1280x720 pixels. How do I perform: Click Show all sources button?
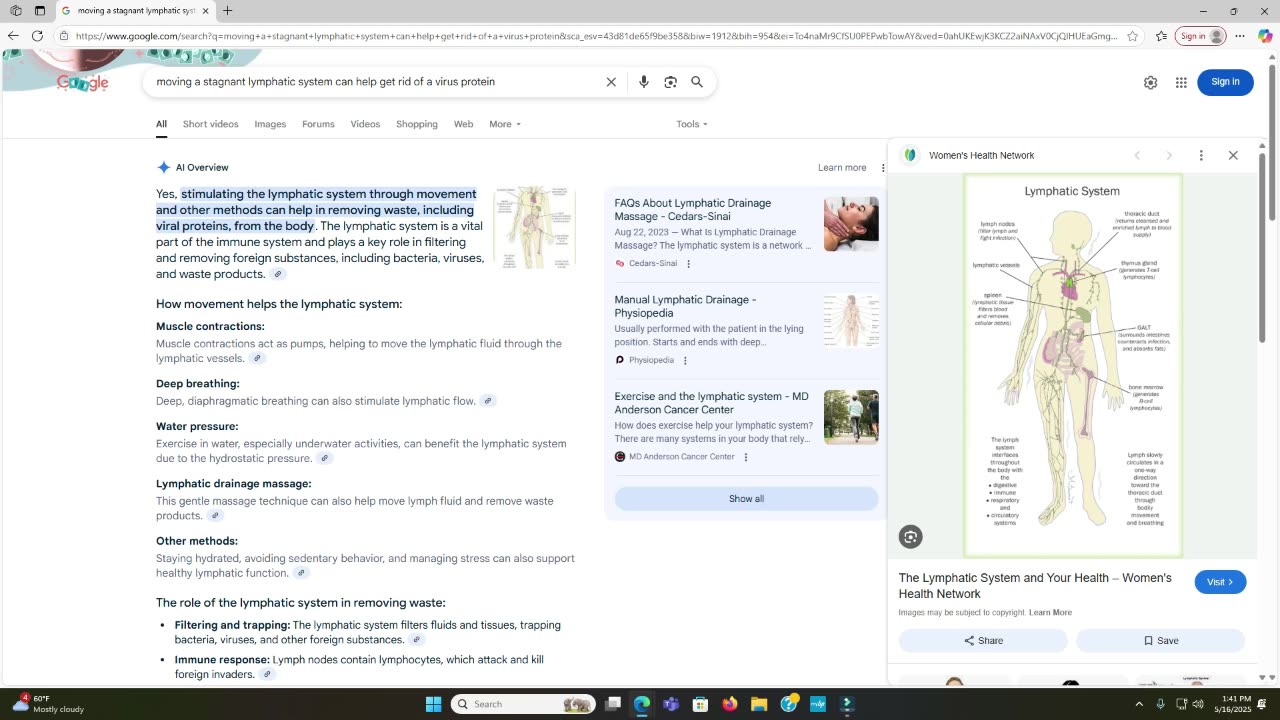click(x=746, y=499)
